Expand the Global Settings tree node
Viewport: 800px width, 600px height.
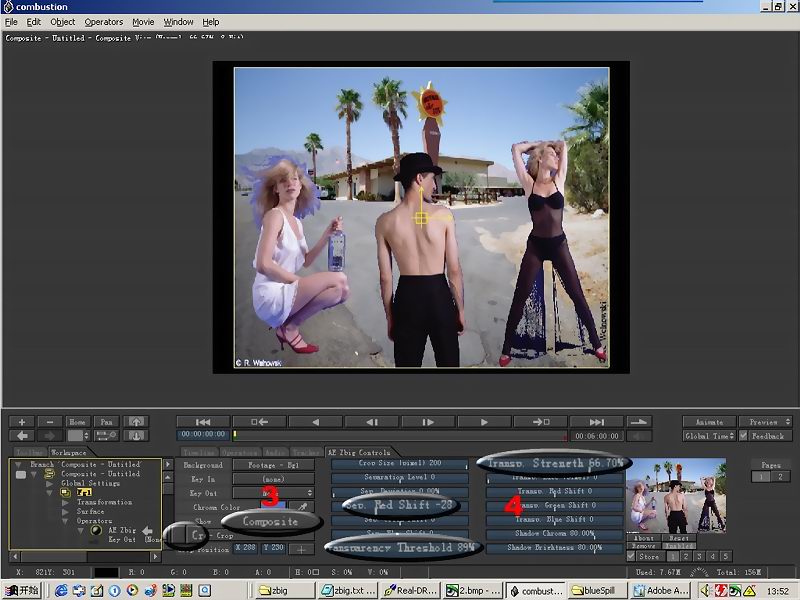click(49, 483)
